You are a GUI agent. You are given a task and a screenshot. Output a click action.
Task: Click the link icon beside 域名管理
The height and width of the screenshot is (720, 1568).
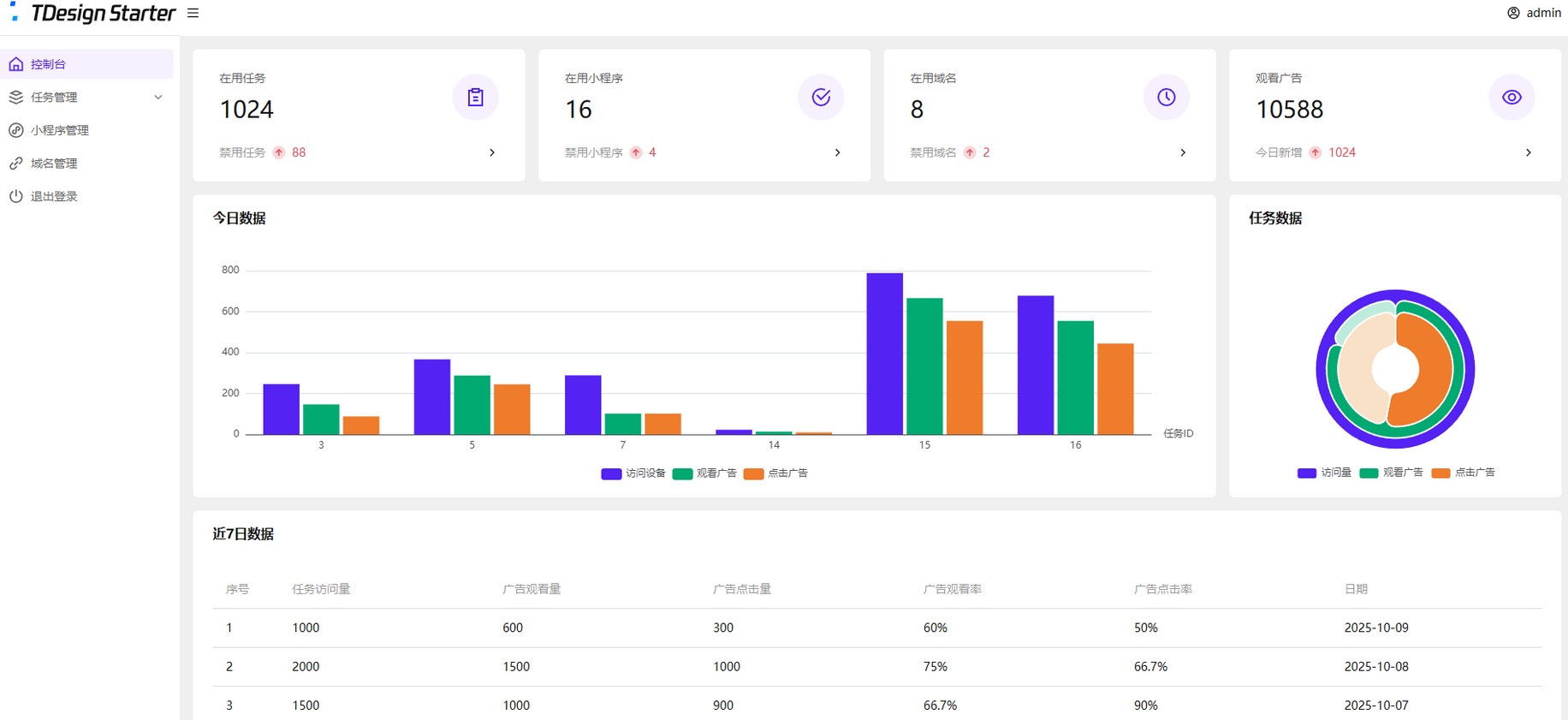pyautogui.click(x=16, y=164)
